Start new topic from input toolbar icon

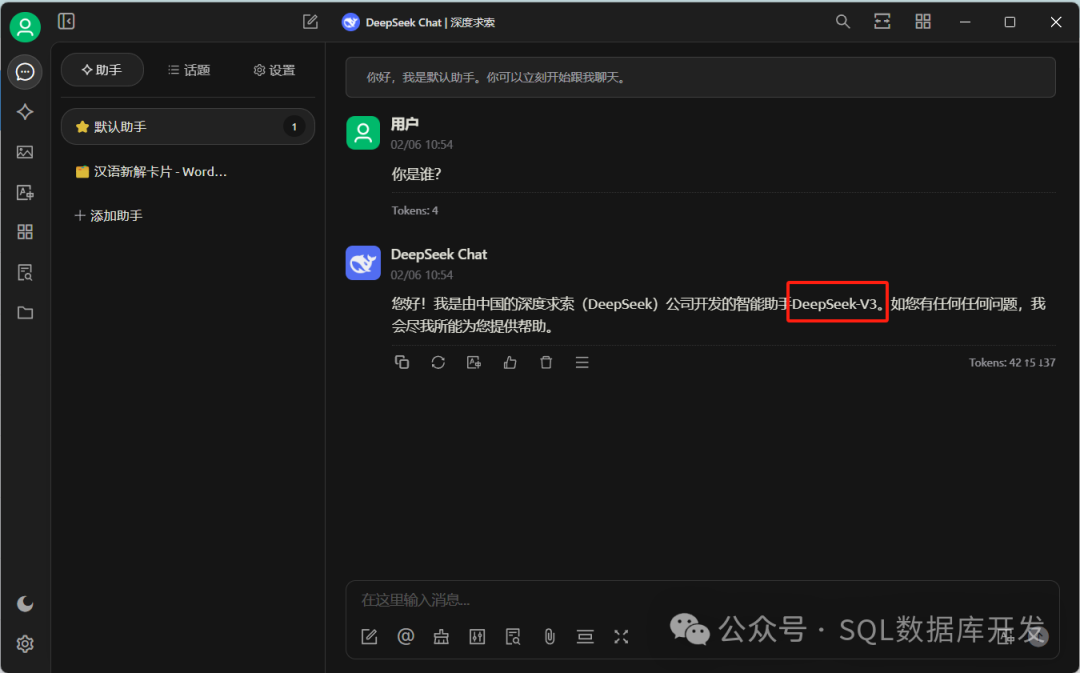[369, 636]
